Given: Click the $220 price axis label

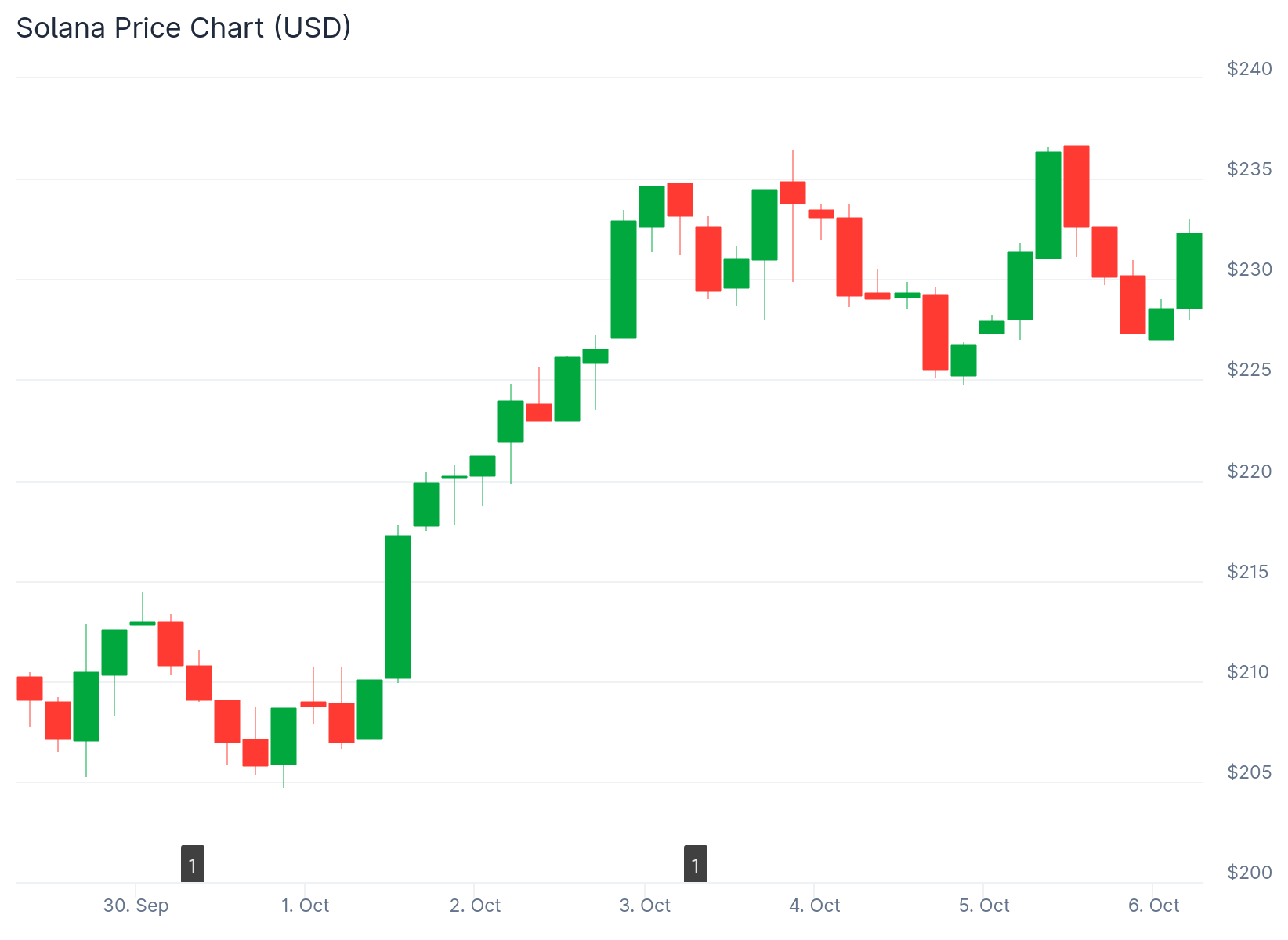Looking at the screenshot, I should (x=1249, y=472).
